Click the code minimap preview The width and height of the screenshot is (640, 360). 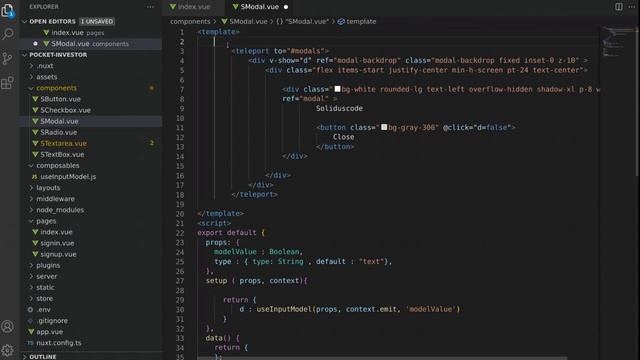(617, 42)
